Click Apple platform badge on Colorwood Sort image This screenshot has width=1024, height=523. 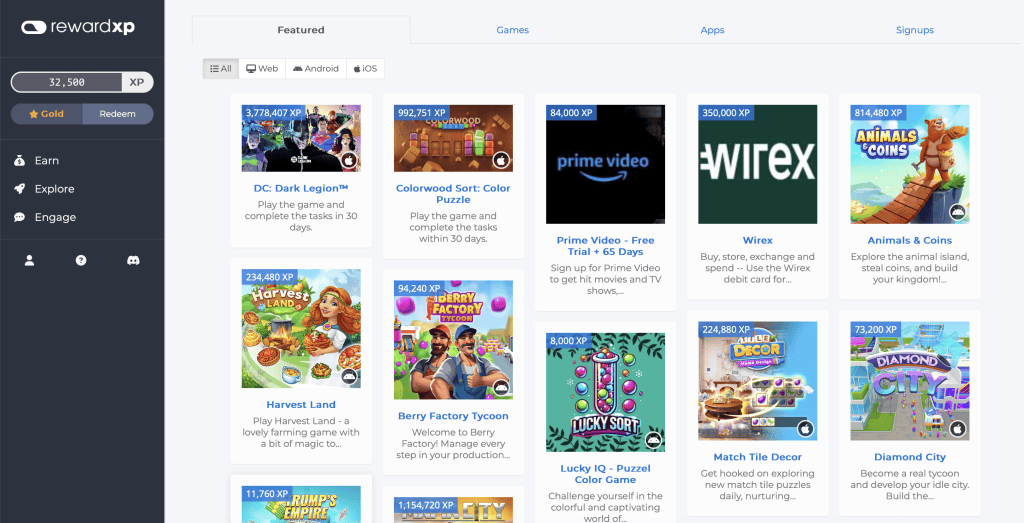pyautogui.click(x=501, y=160)
